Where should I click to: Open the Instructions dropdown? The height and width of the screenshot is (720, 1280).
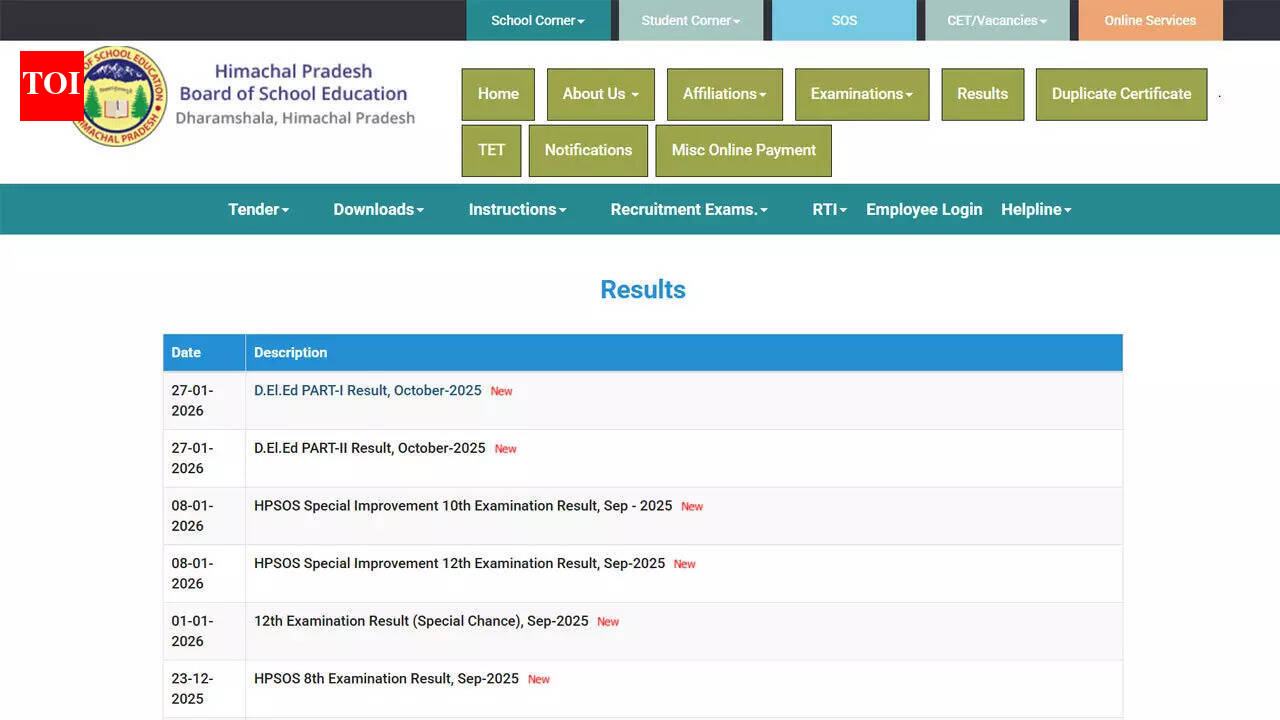tap(517, 209)
